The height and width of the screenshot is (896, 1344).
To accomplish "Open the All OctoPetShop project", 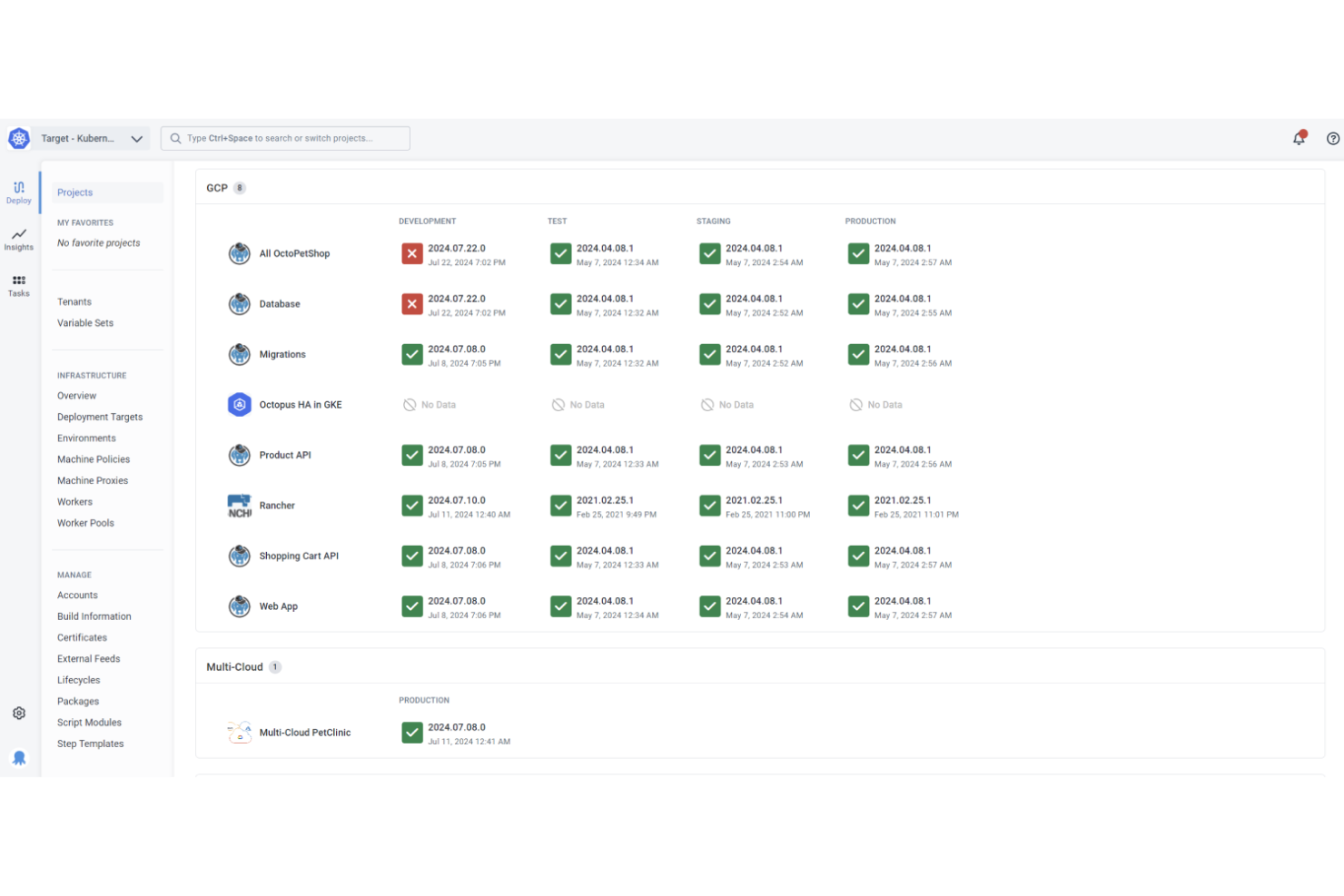I will [294, 253].
